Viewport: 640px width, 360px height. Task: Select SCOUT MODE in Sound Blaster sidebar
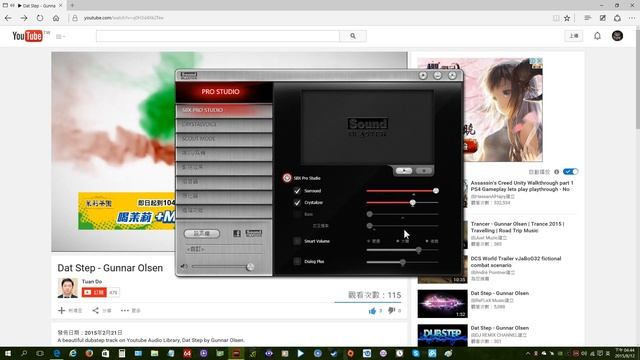click(x=224, y=139)
